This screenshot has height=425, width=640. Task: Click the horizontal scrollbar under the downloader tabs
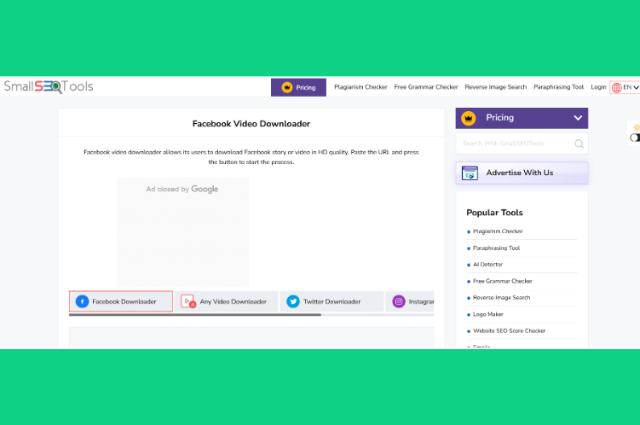pos(195,315)
